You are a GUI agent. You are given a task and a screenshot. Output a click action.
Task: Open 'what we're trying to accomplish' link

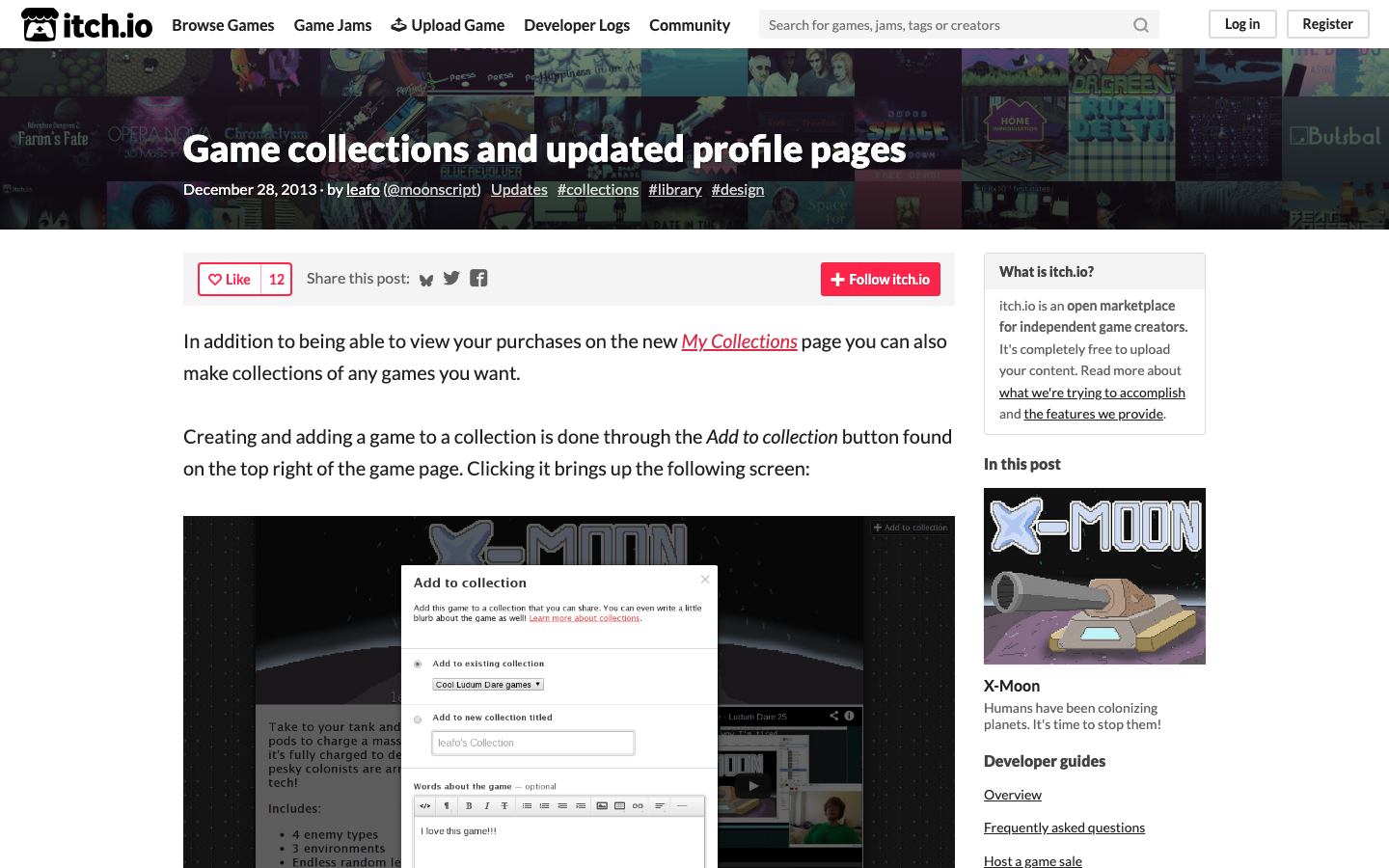(1092, 393)
